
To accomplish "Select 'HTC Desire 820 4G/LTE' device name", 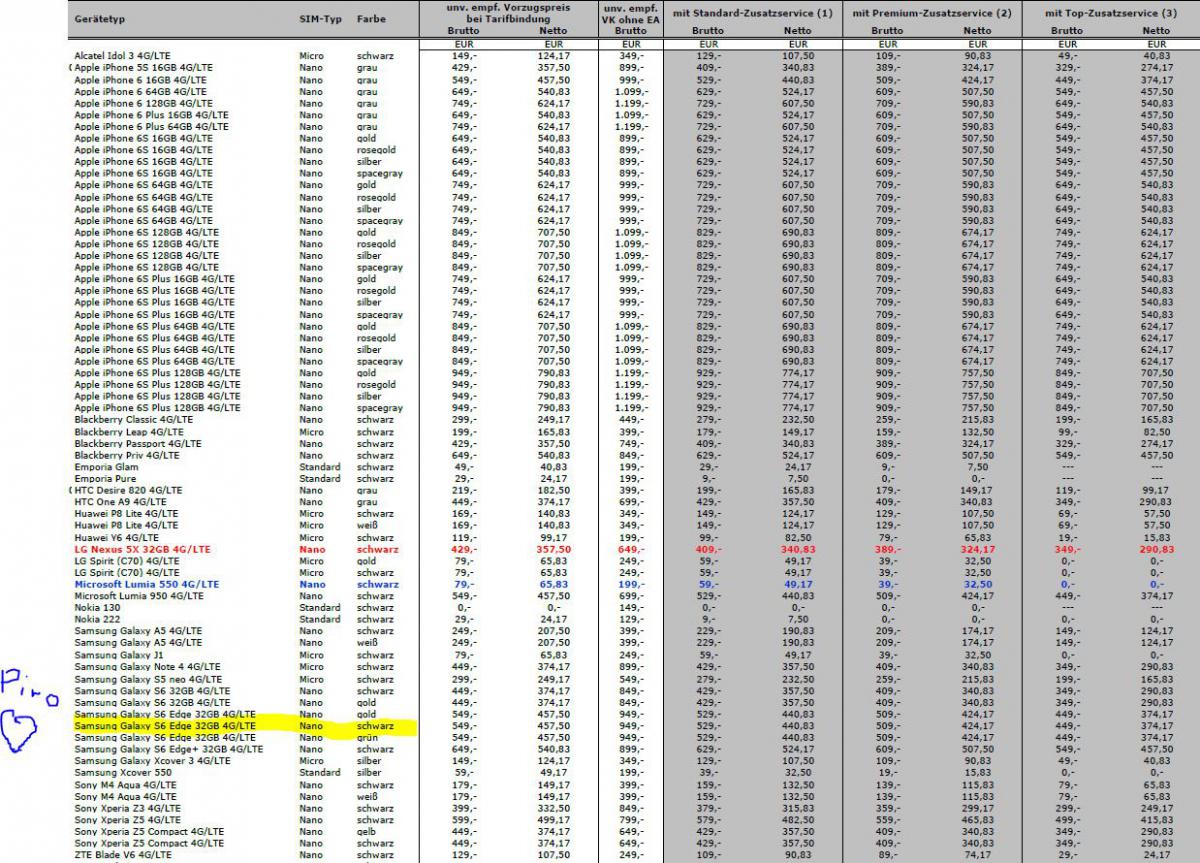I will pyautogui.click(x=128, y=491).
